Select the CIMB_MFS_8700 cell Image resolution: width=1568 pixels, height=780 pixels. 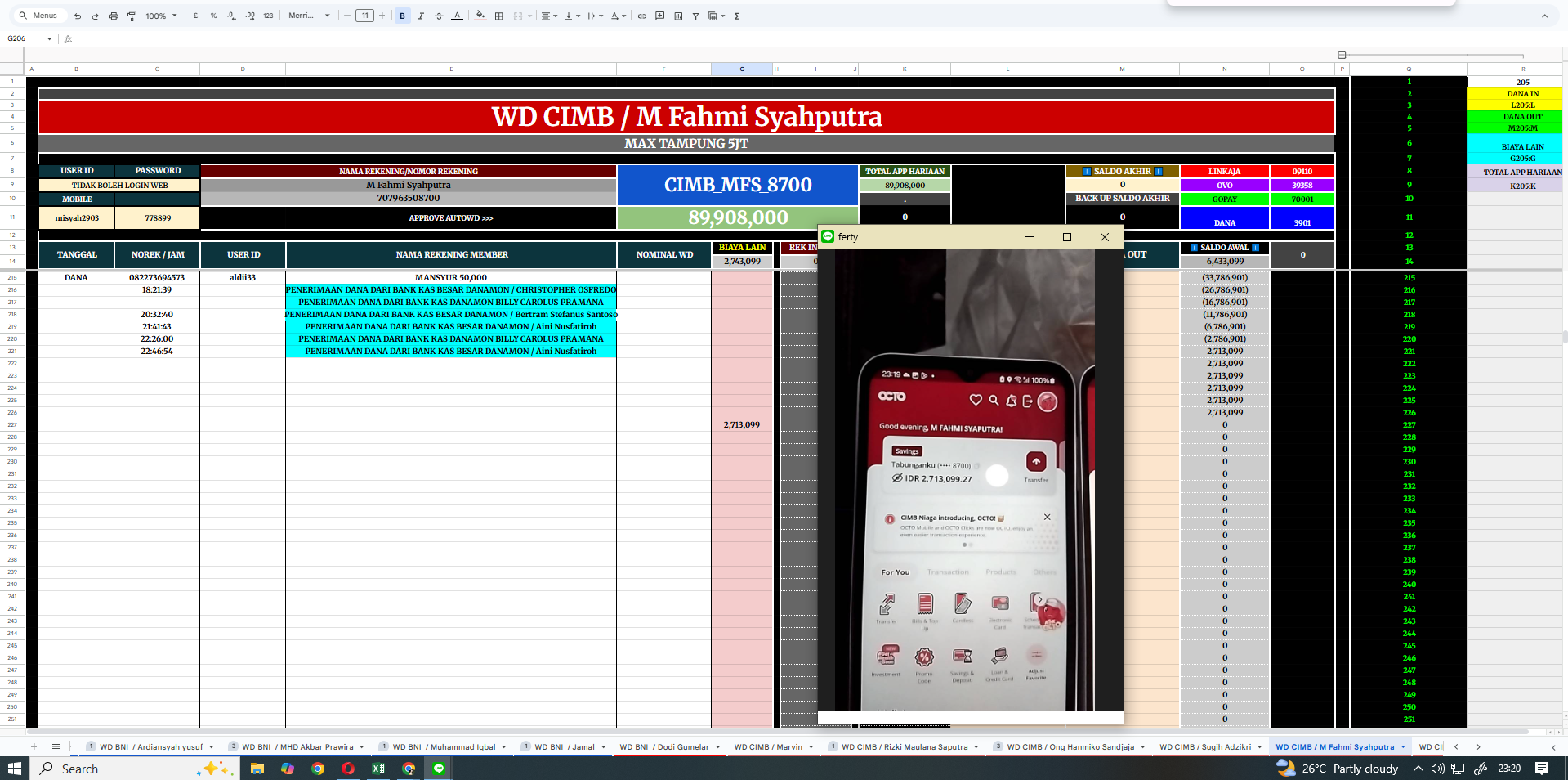click(x=738, y=186)
